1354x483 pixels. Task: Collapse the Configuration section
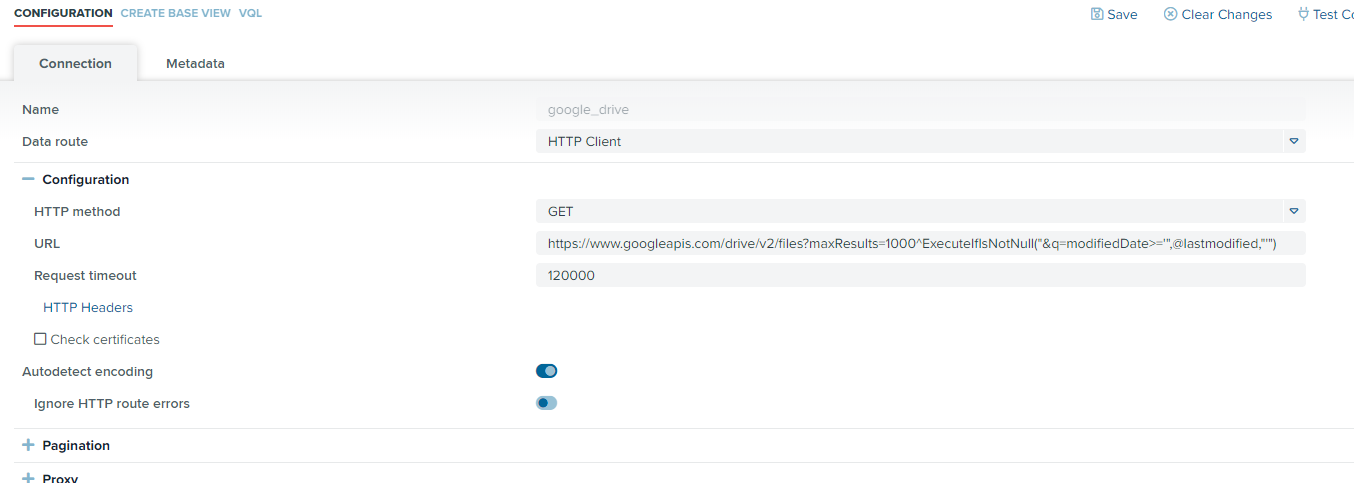[28, 180]
